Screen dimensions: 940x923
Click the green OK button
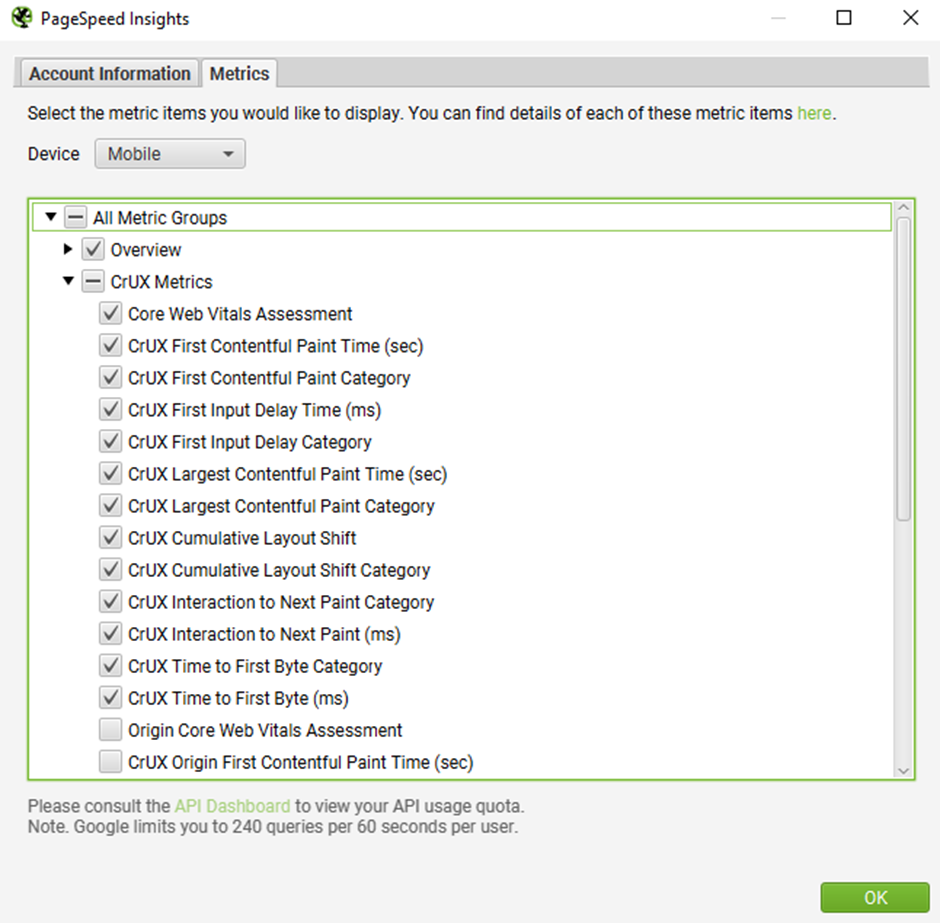click(x=875, y=897)
